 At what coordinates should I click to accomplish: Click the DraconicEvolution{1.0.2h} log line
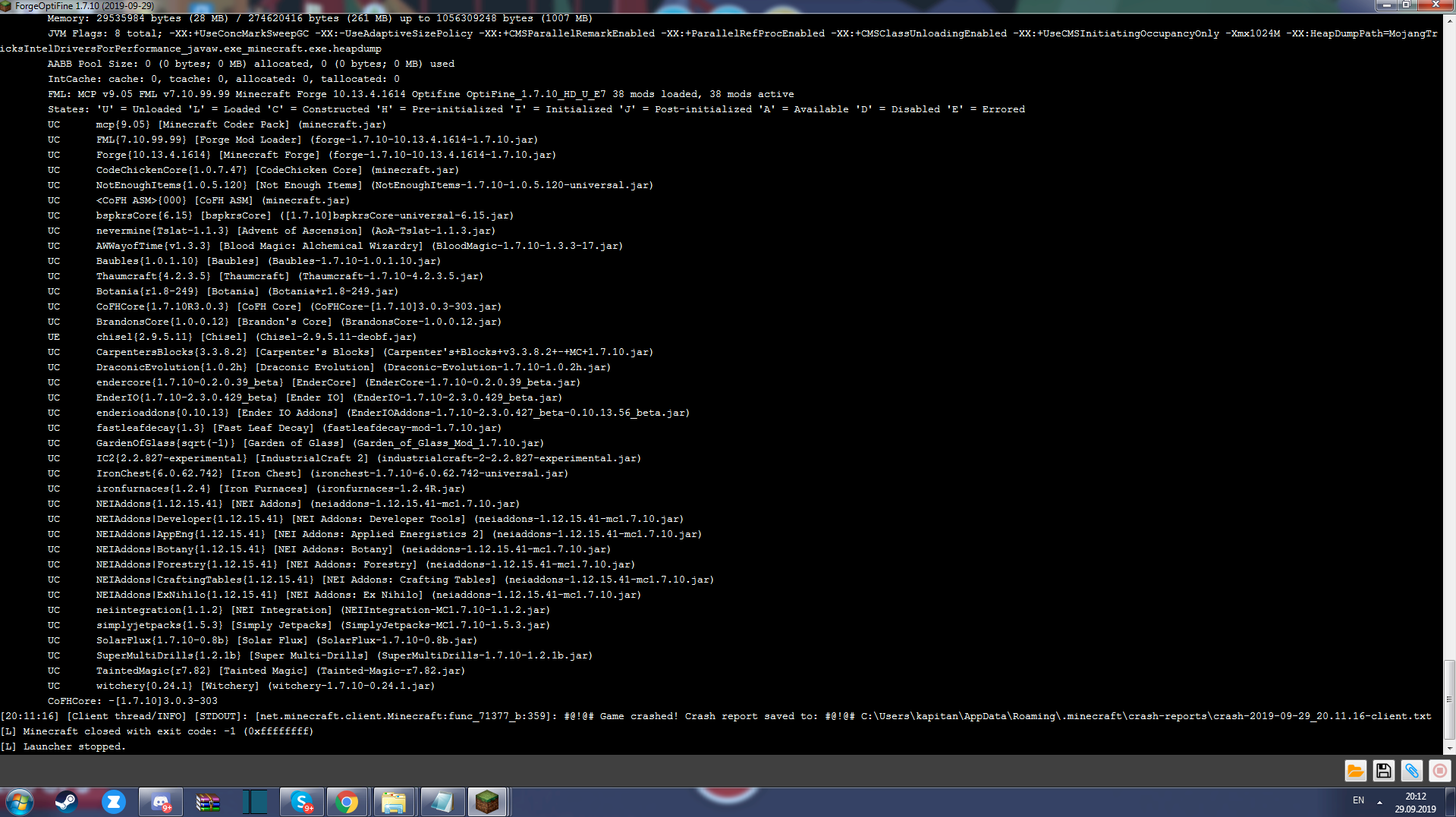pyautogui.click(x=329, y=367)
